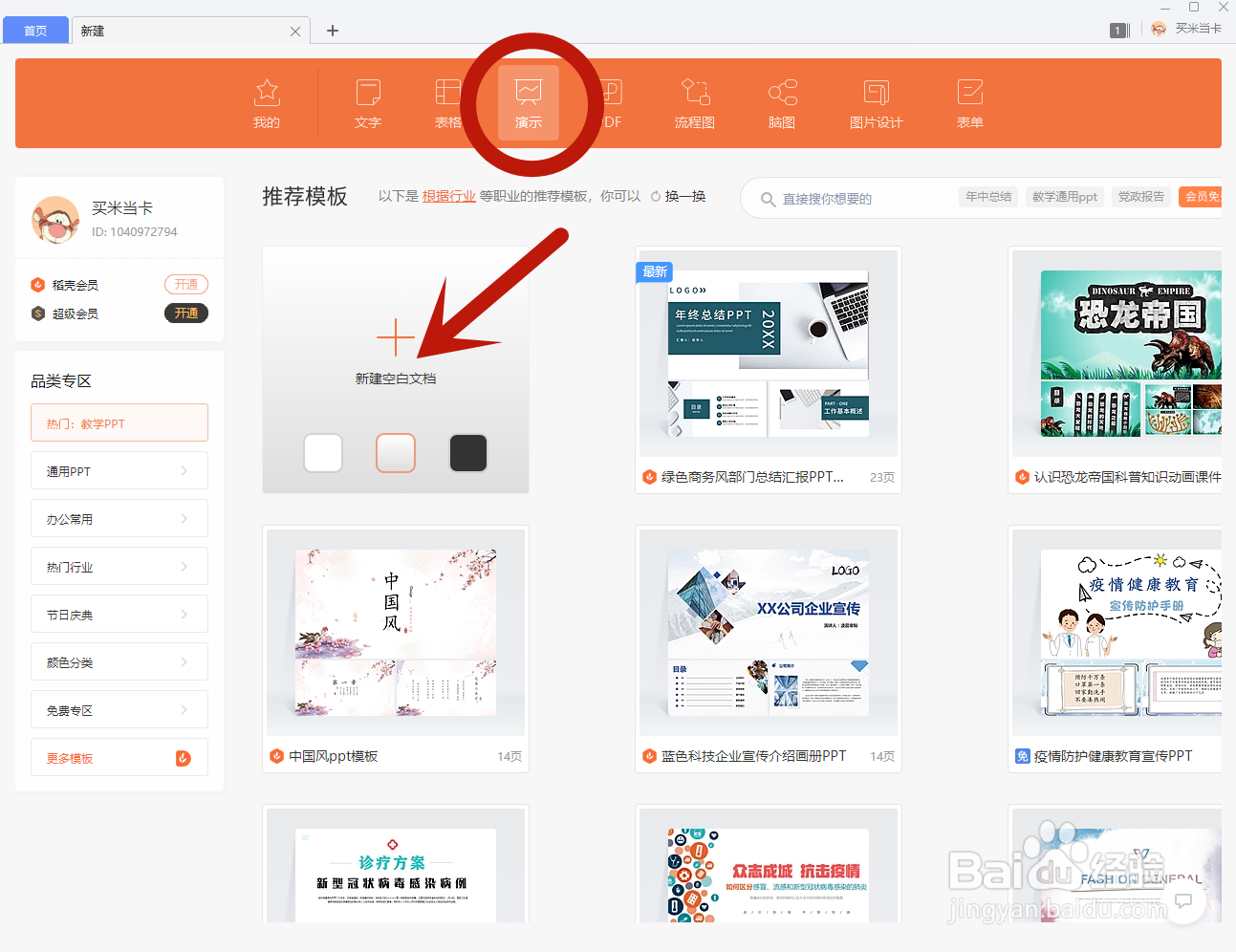Switch to the 首页 tab
Image resolution: width=1236 pixels, height=952 pixels.
(x=35, y=31)
